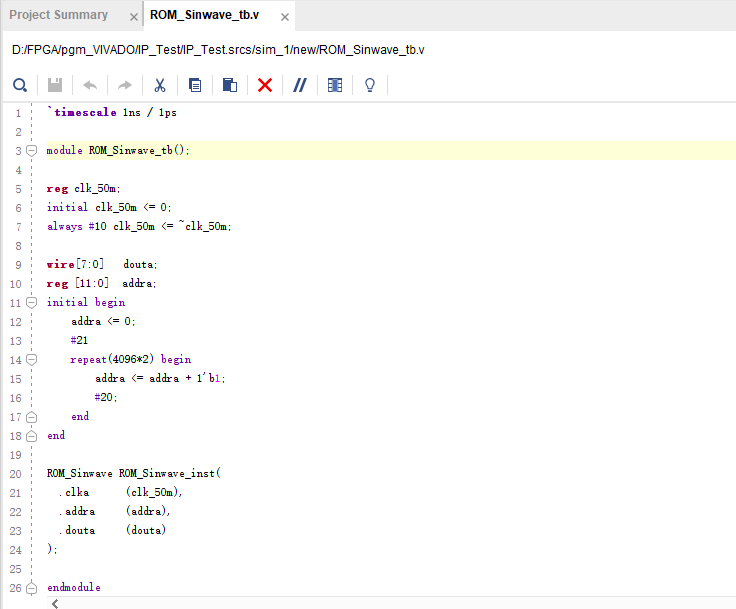
Task: Toggle column selection mode icon
Action: [335, 85]
